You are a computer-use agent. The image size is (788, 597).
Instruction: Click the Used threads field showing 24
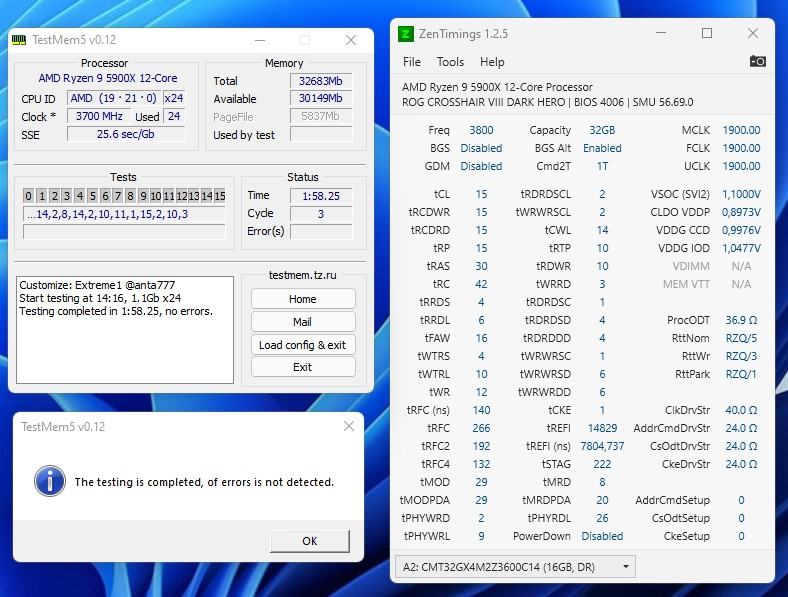(x=174, y=116)
